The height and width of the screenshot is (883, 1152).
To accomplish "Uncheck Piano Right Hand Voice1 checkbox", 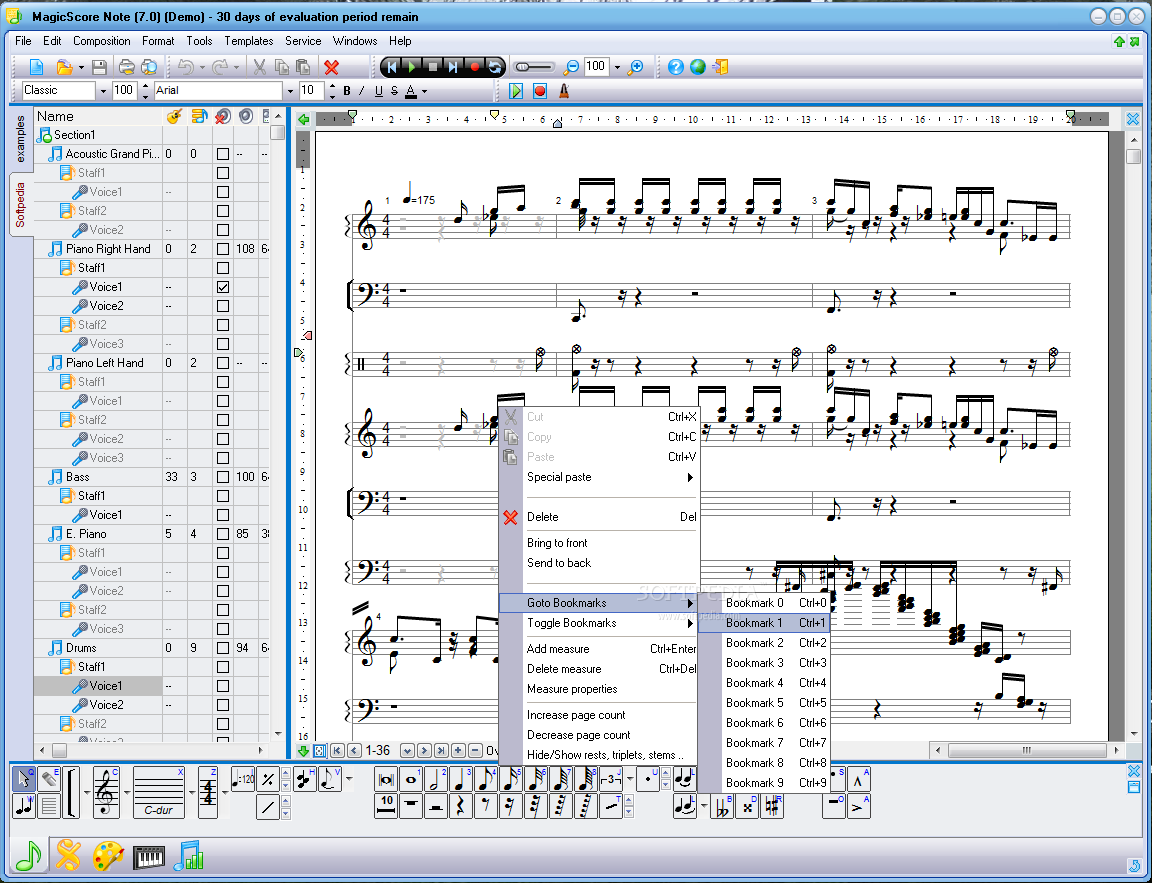I will coord(223,287).
